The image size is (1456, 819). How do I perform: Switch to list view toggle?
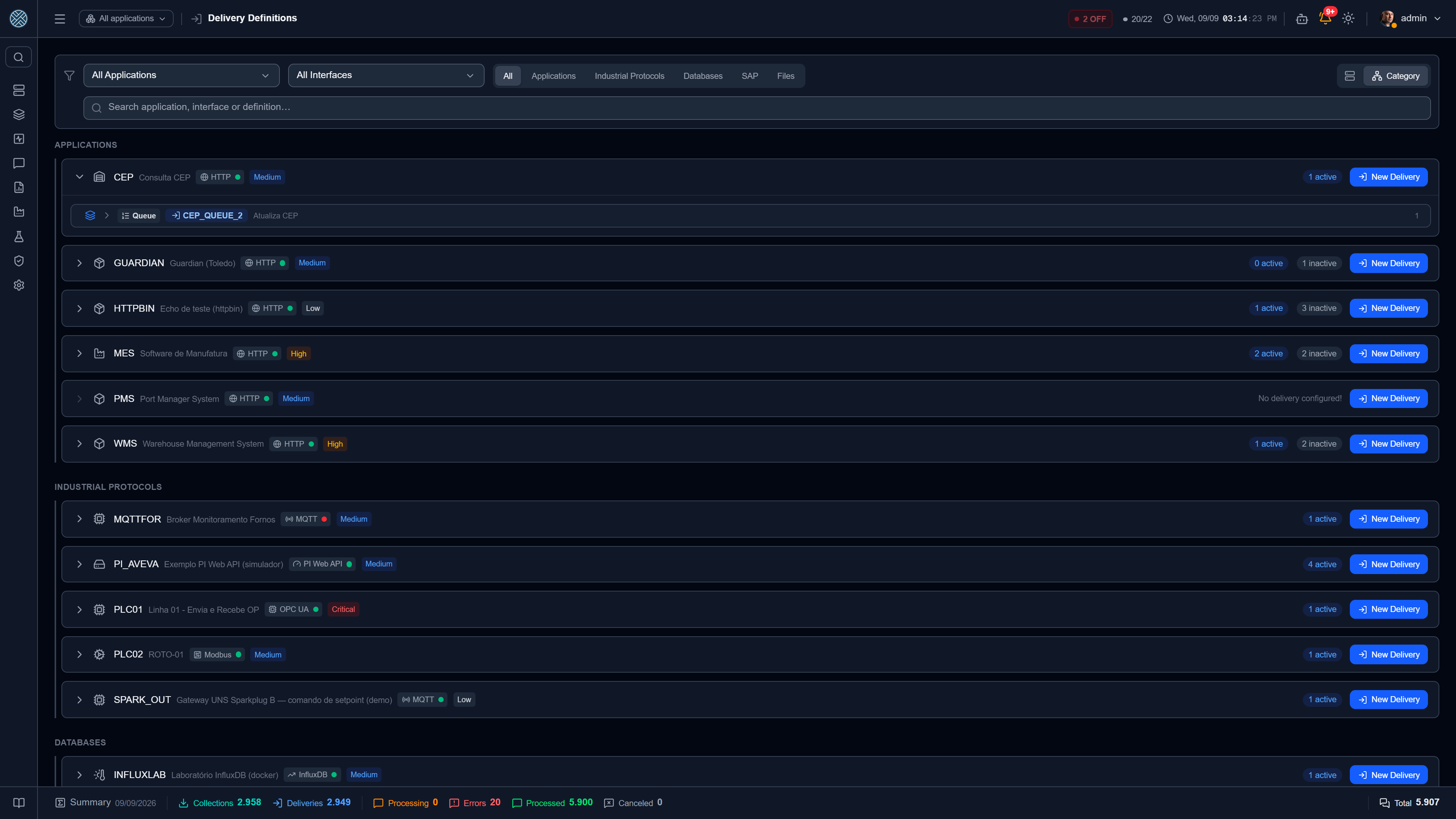point(1350,76)
